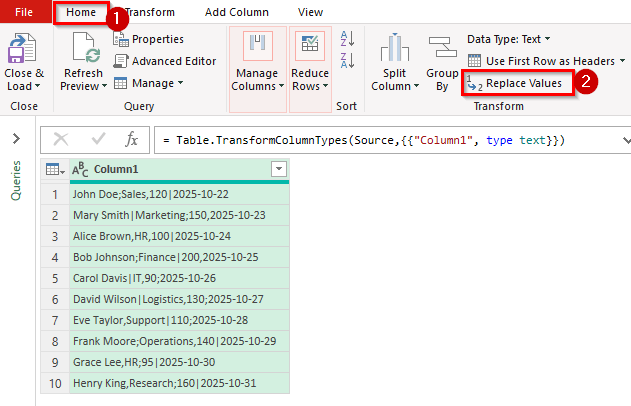Cancel formula edit with X icon

click(x=61, y=140)
